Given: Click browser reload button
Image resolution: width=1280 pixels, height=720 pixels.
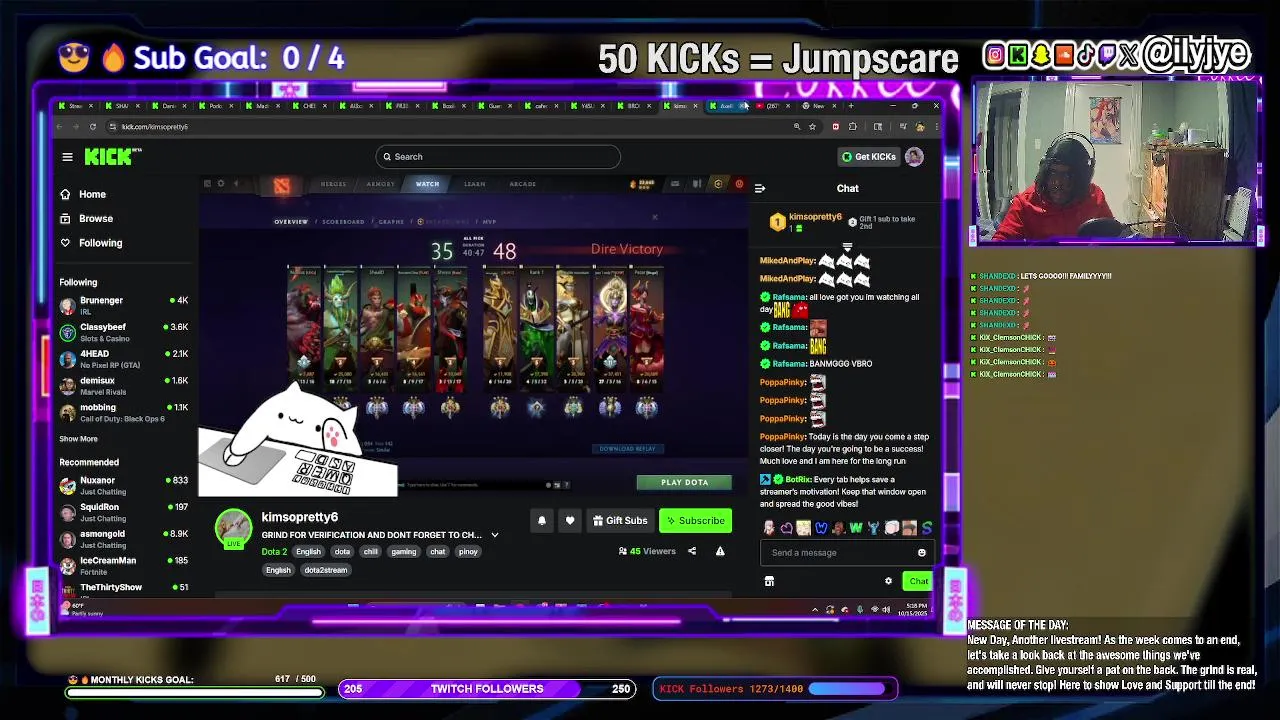Looking at the screenshot, I should [93, 127].
